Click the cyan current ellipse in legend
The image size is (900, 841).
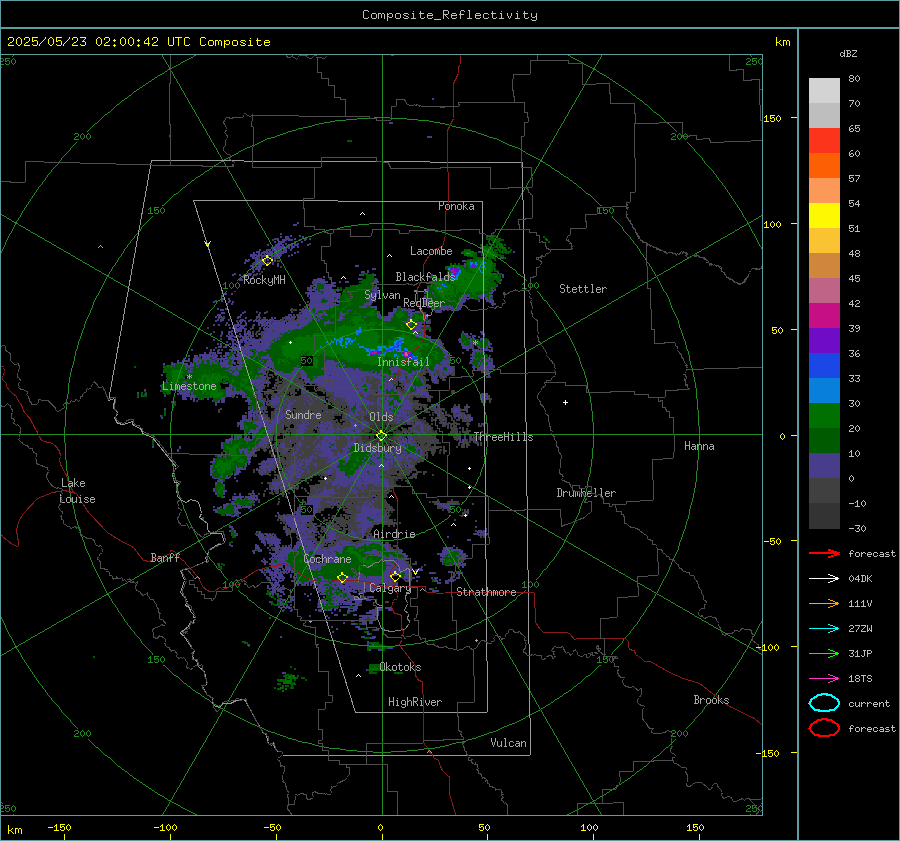coord(824,703)
